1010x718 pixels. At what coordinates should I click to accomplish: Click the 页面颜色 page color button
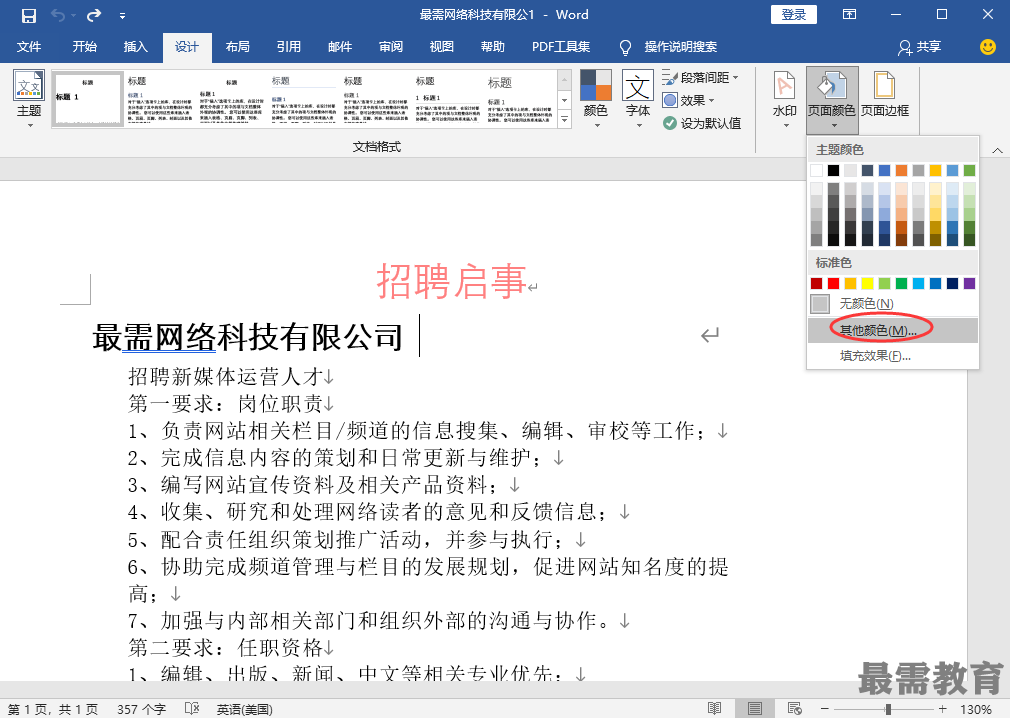832,99
